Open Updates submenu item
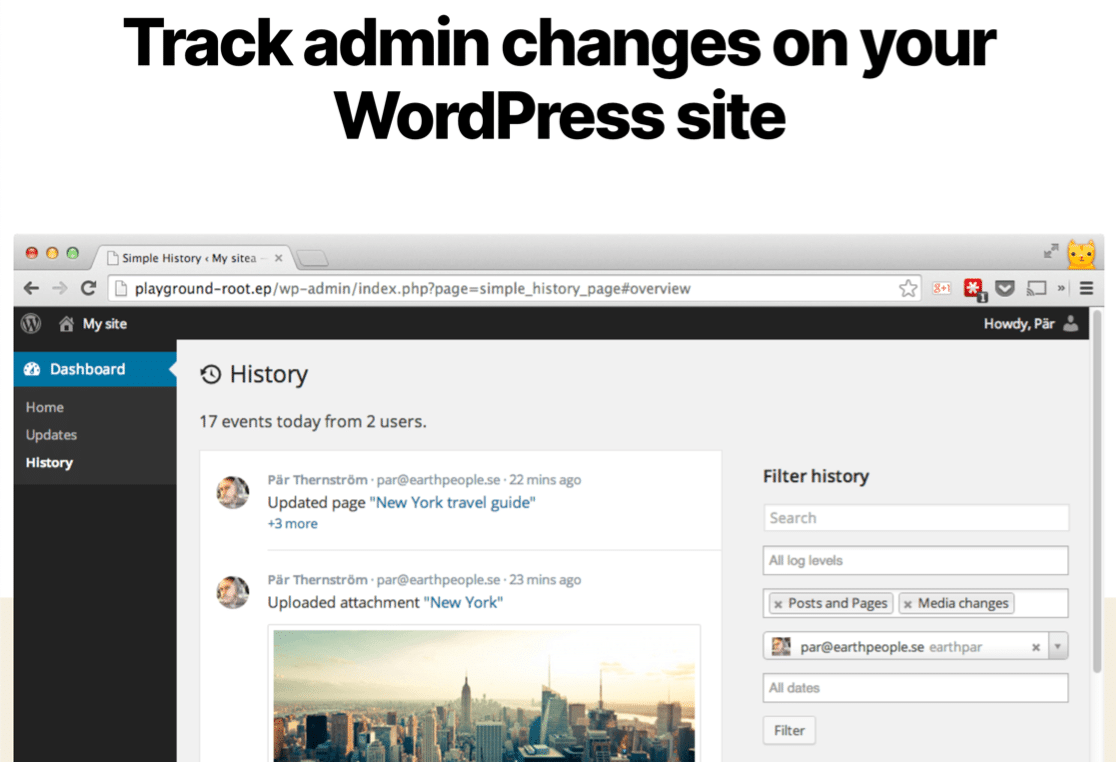 (51, 435)
